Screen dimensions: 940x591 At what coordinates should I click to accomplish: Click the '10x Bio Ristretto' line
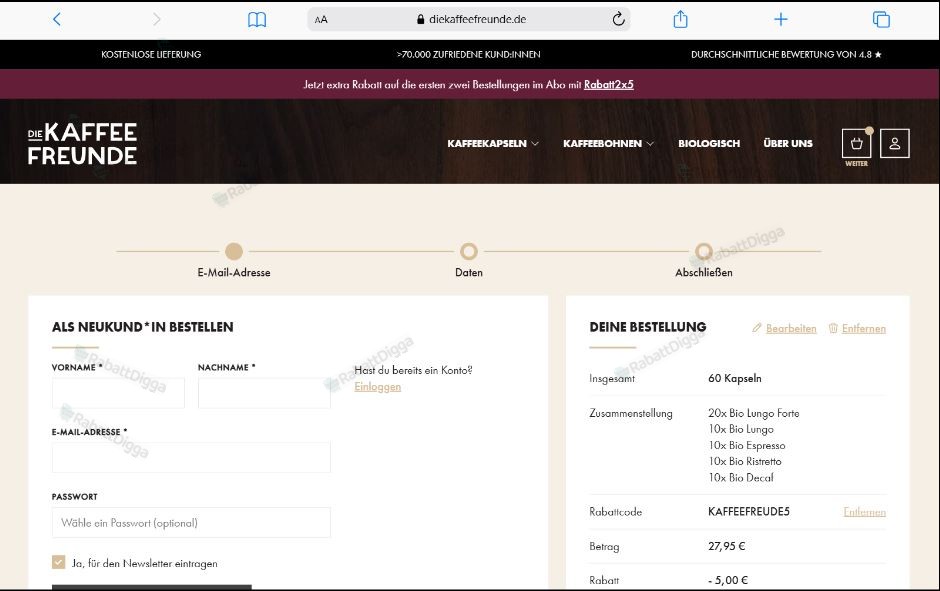point(745,462)
